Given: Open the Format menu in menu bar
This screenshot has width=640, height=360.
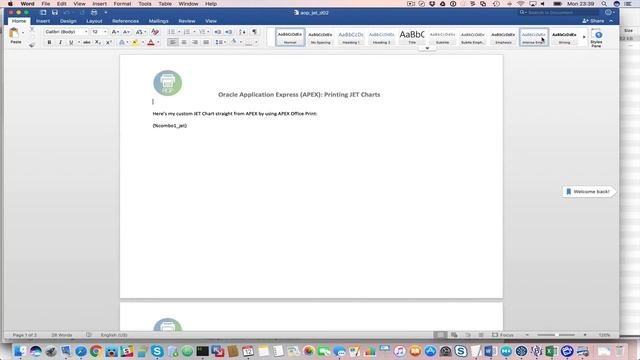Looking at the screenshot, I should point(122,4).
